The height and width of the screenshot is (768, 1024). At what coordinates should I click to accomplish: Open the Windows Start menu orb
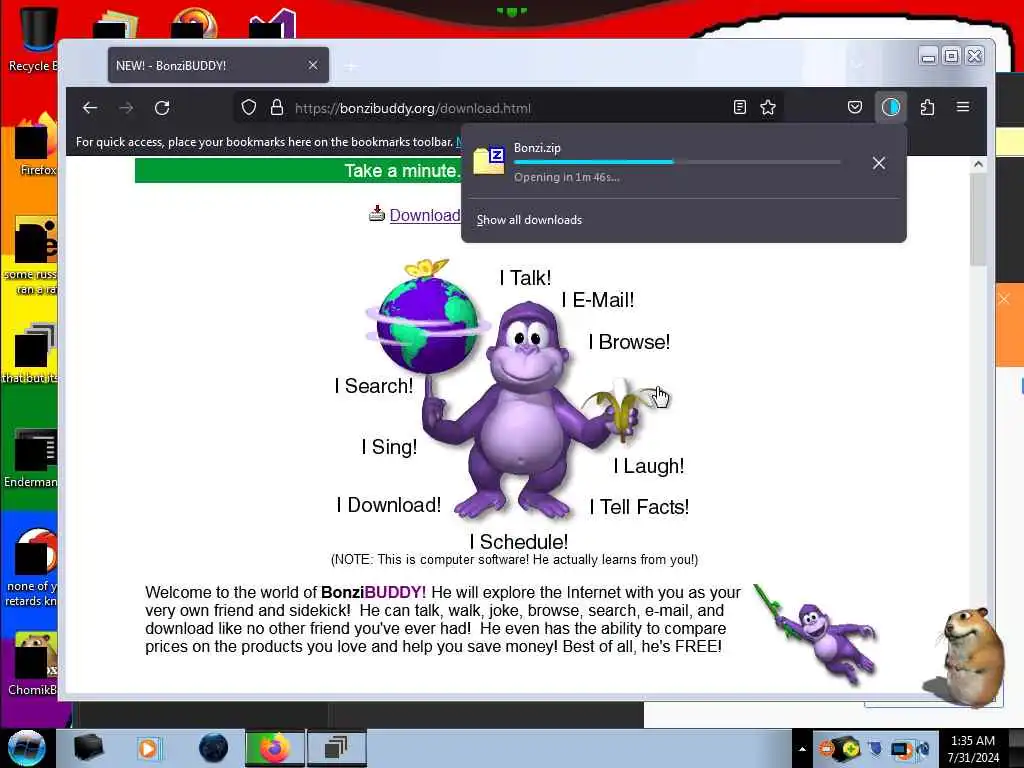(25, 748)
